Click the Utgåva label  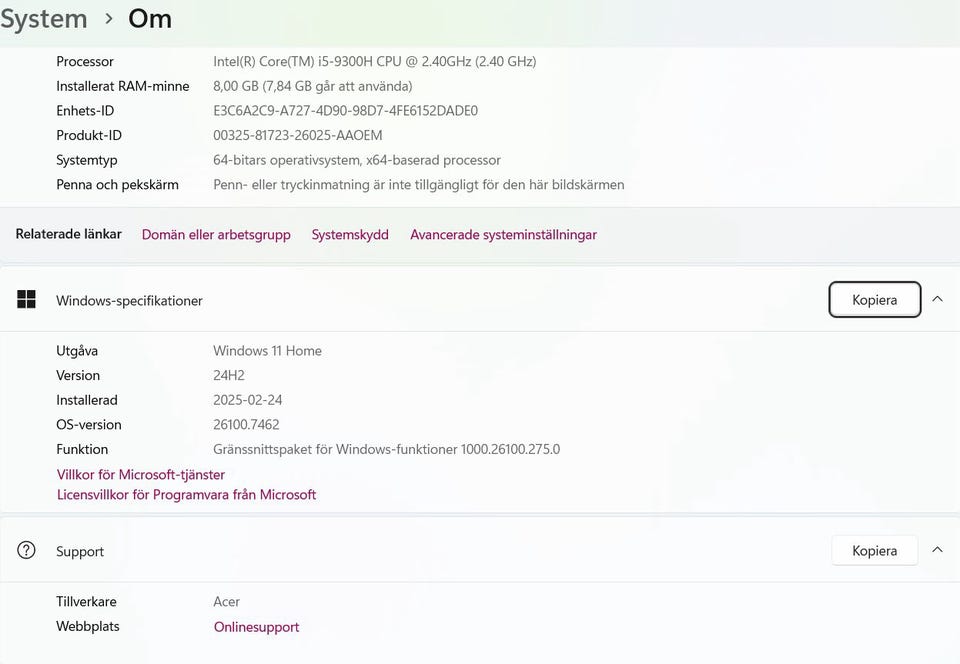77,351
